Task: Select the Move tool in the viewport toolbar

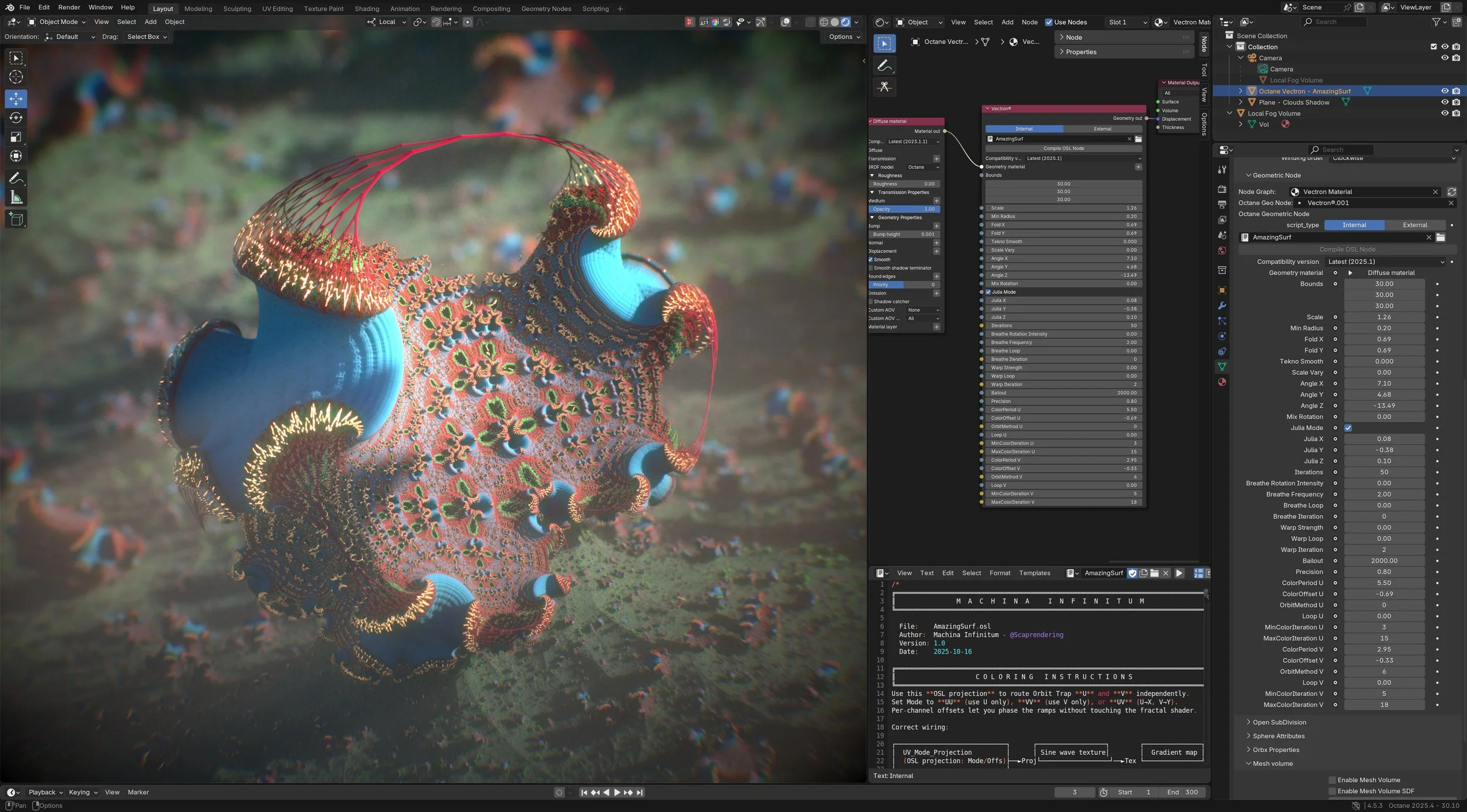Action: [16, 99]
